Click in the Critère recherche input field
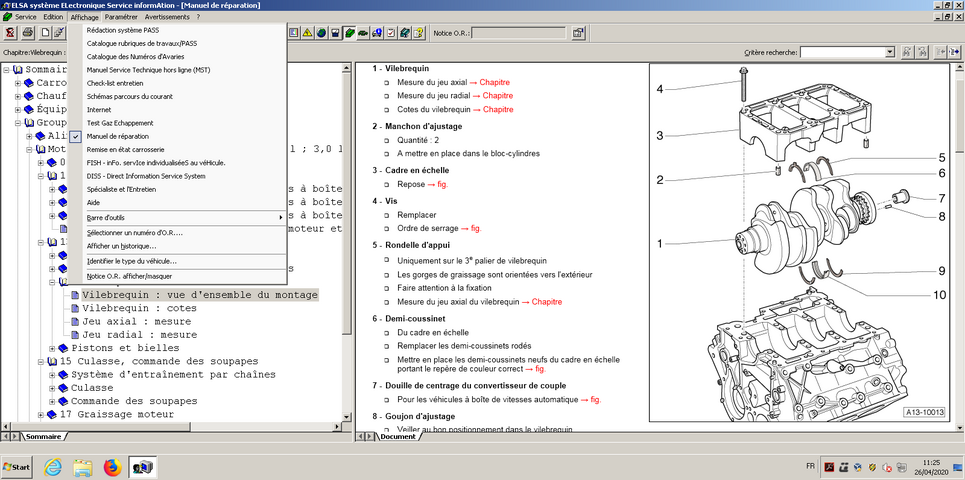The image size is (965, 480). [842, 53]
